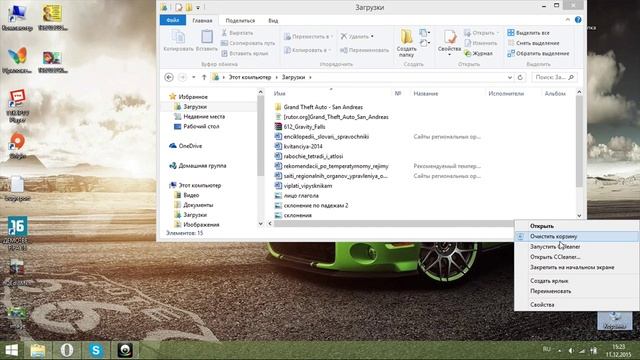The width and height of the screenshot is (640, 360).
Task: Expand the address bar history dropdown
Action: coord(510,77)
